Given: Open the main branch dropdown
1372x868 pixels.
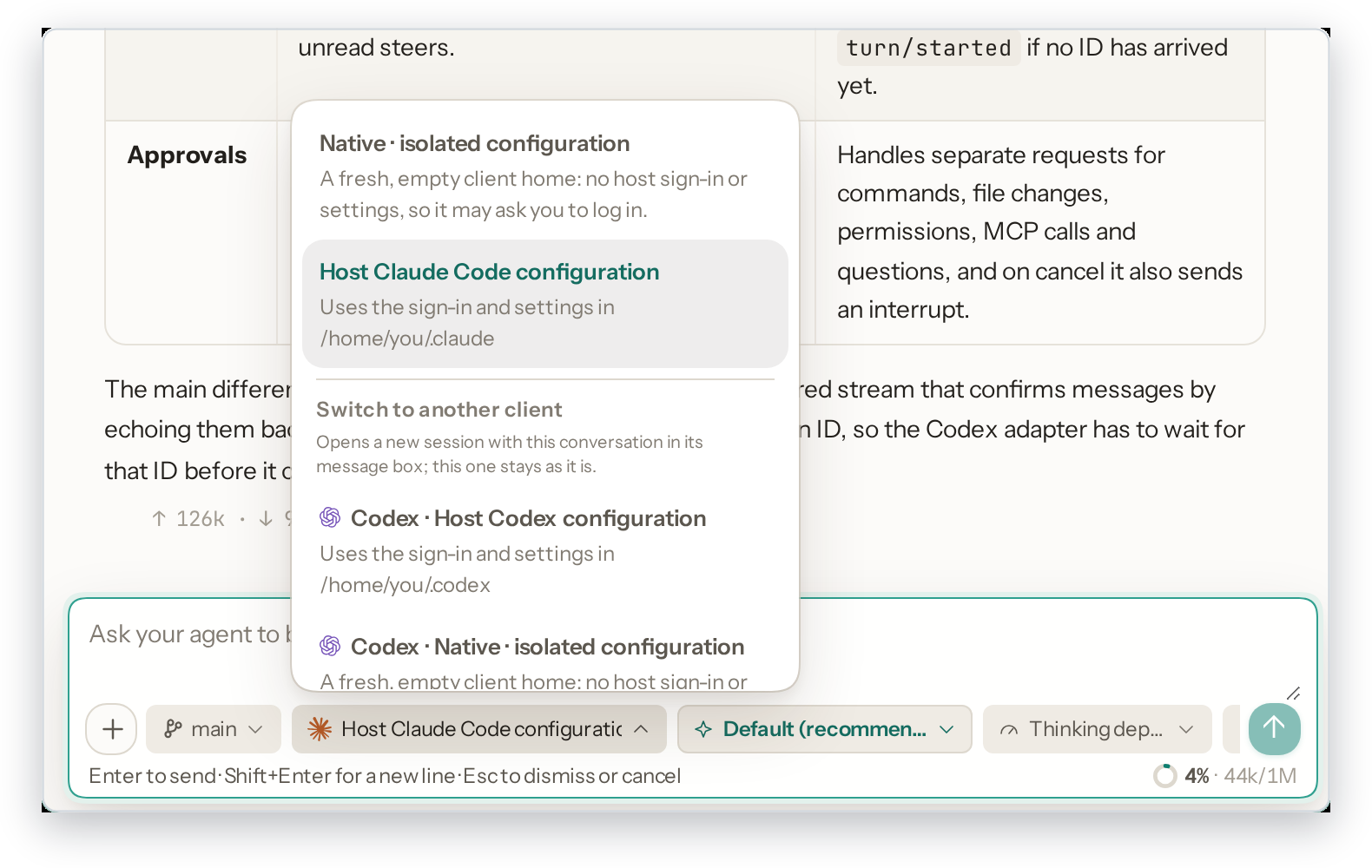Looking at the screenshot, I should 214,729.
